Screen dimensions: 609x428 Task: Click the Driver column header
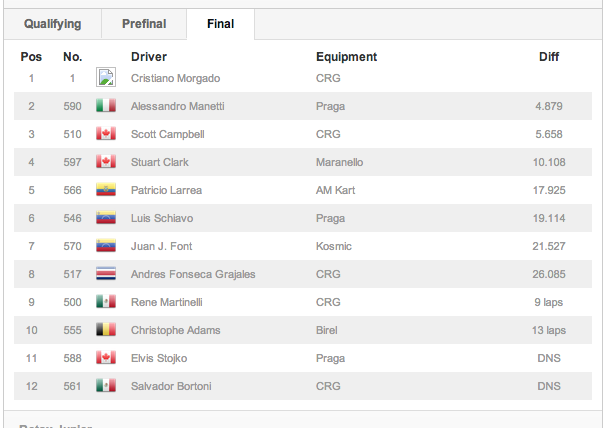coord(149,57)
